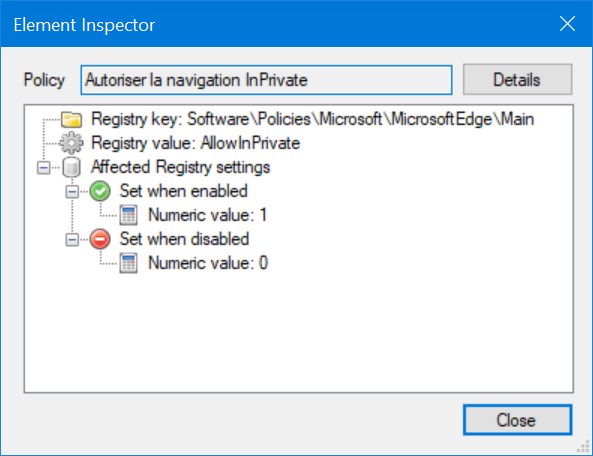Click into the Policy text field
The height and width of the screenshot is (456, 593).
pyautogui.click(x=266, y=80)
